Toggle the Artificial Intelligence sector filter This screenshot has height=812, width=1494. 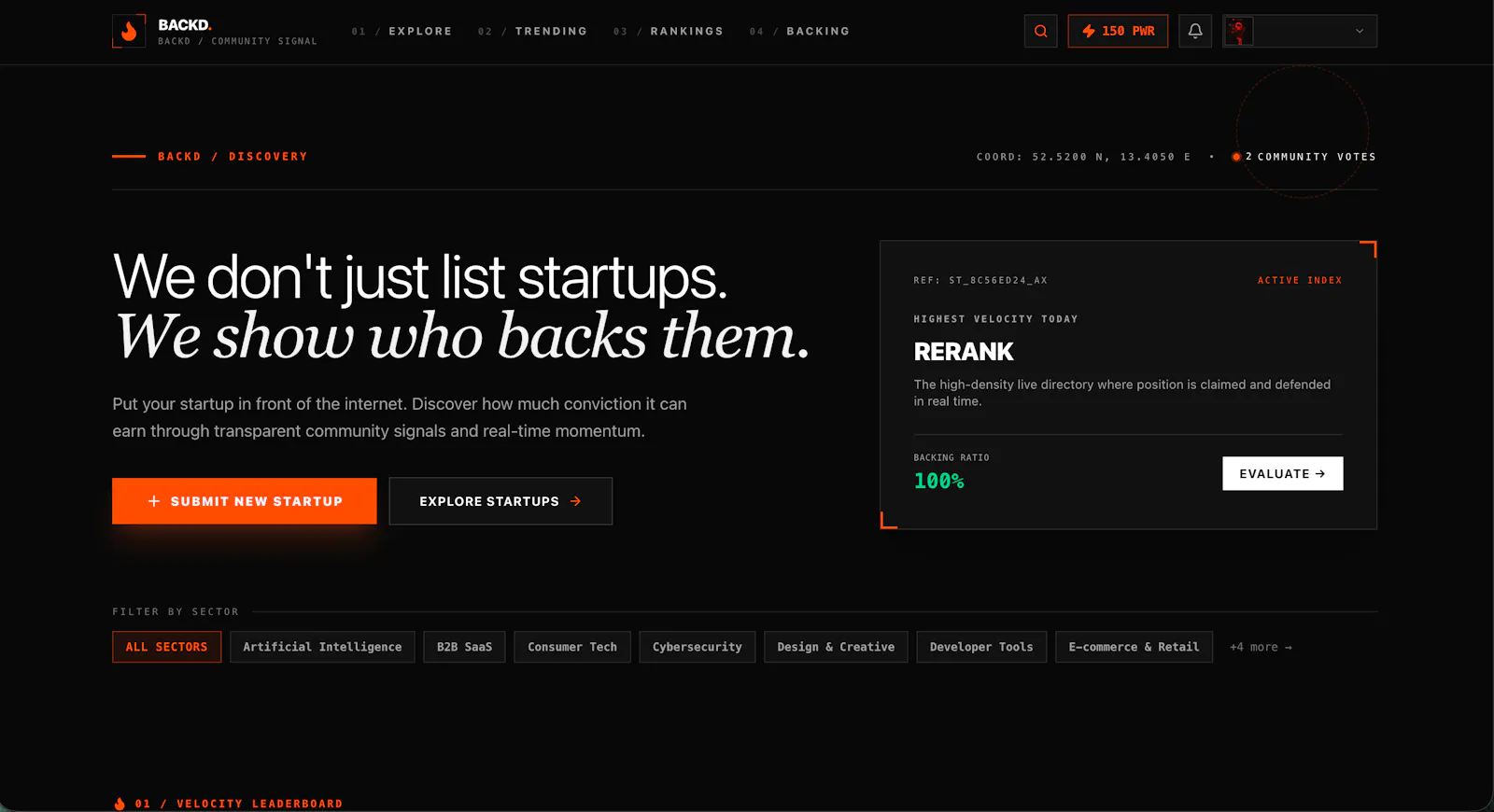tap(322, 647)
